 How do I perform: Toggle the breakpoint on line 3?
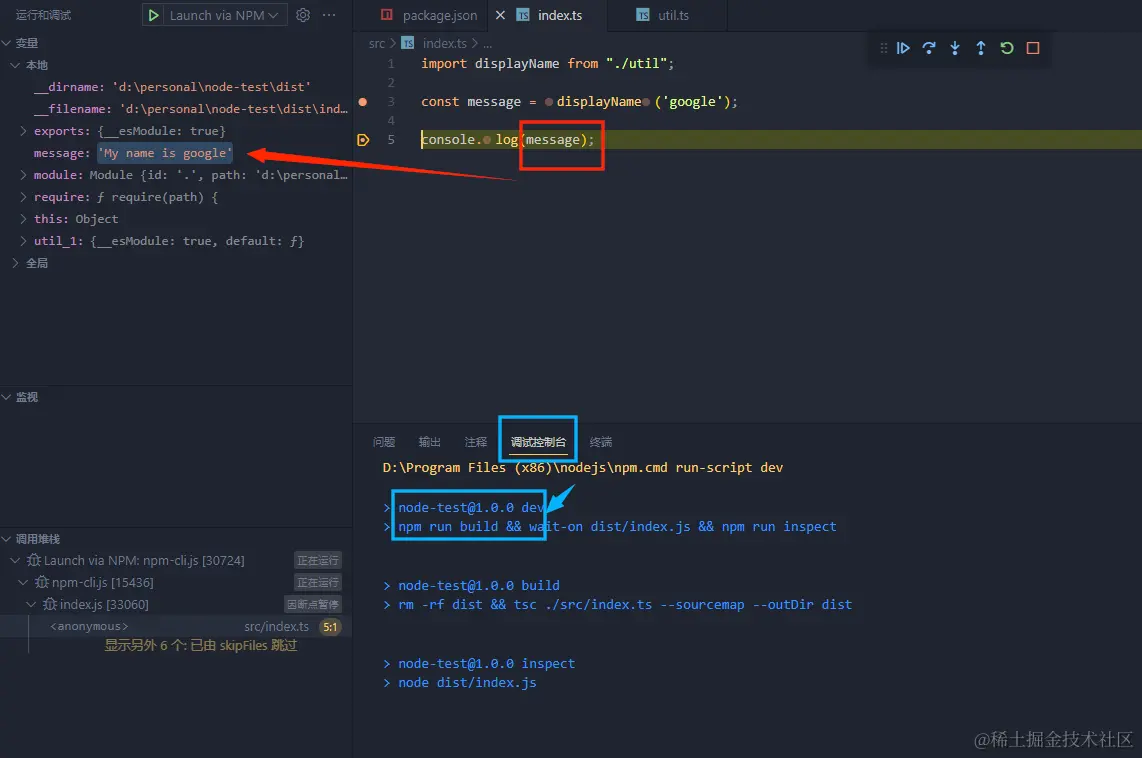(x=363, y=102)
